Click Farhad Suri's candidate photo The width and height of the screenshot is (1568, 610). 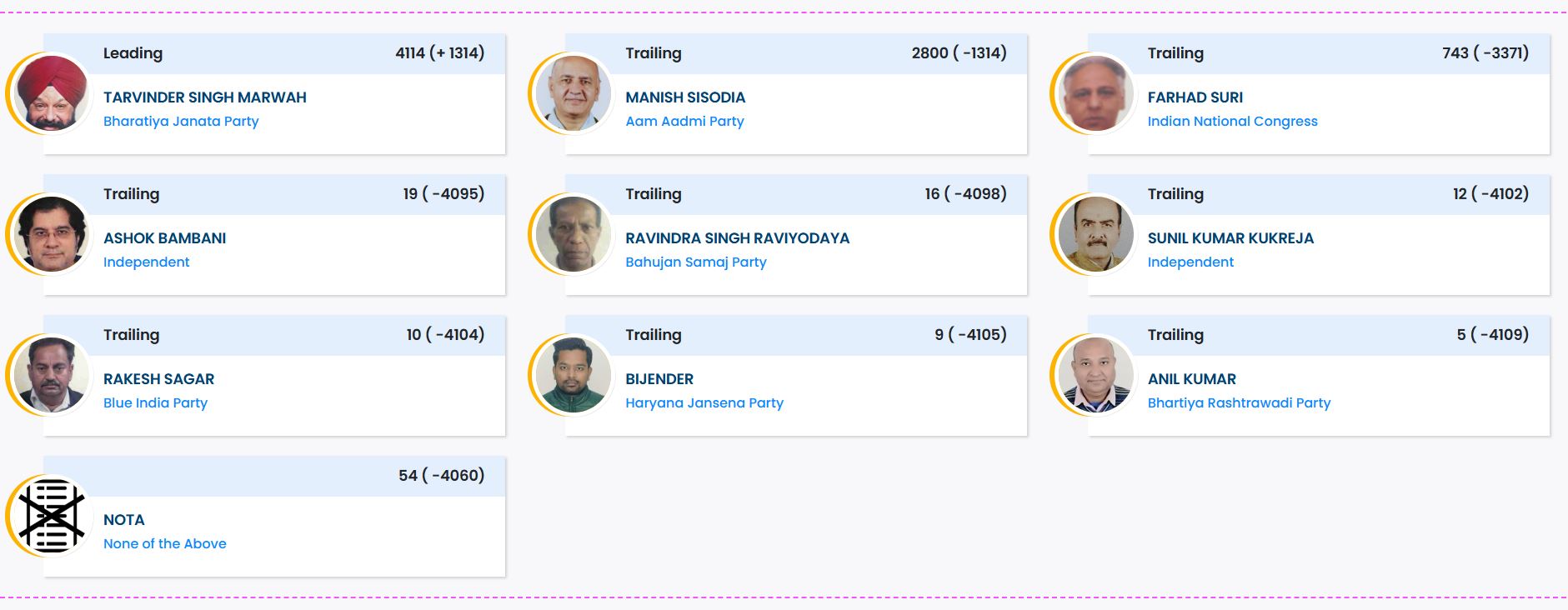(1095, 93)
